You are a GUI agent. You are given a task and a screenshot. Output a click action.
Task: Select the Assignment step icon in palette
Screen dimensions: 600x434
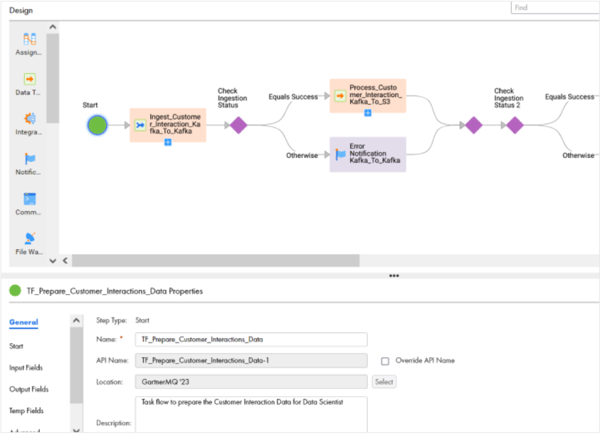click(29, 39)
